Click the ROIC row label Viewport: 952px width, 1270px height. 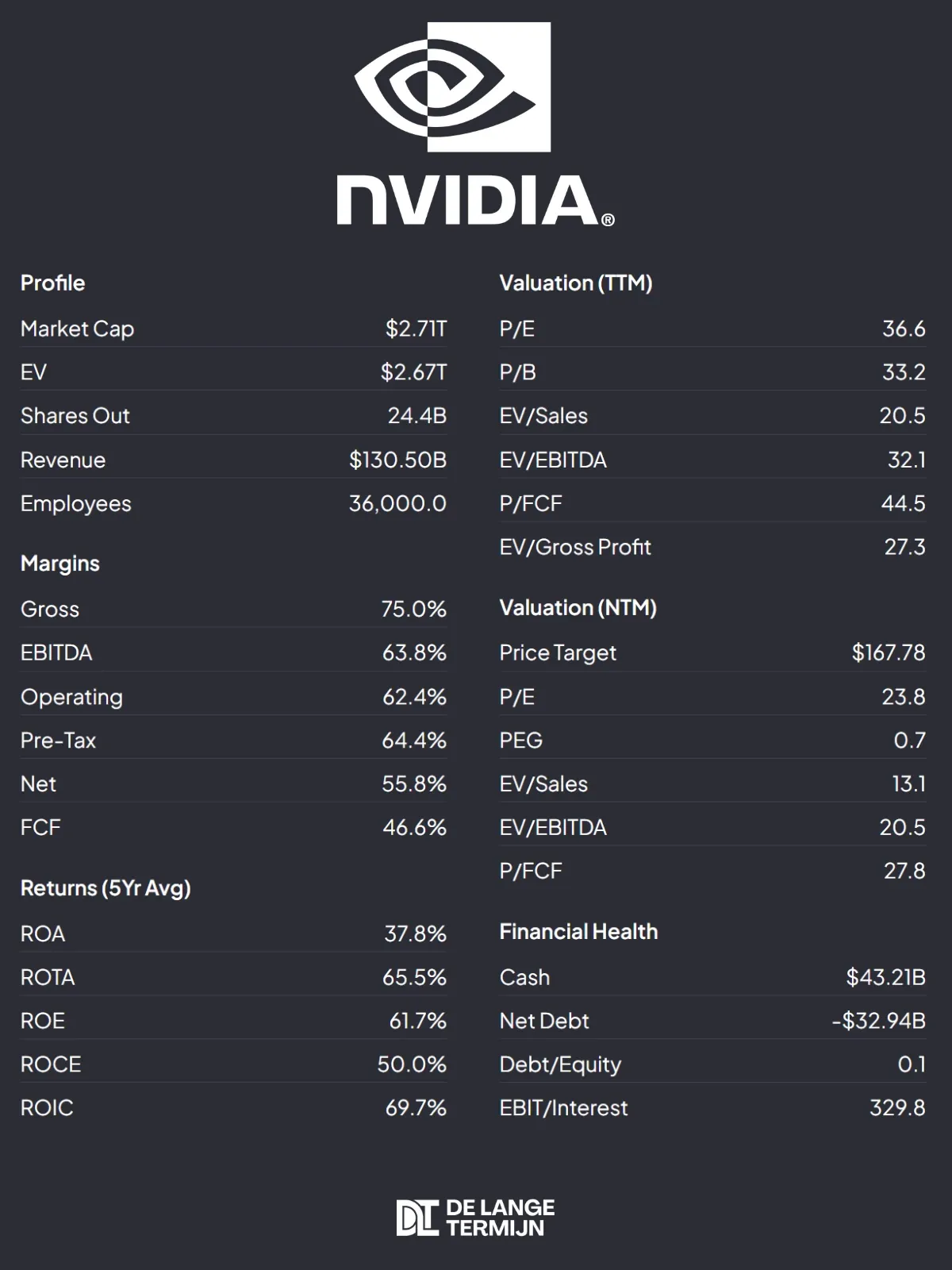point(47,1108)
